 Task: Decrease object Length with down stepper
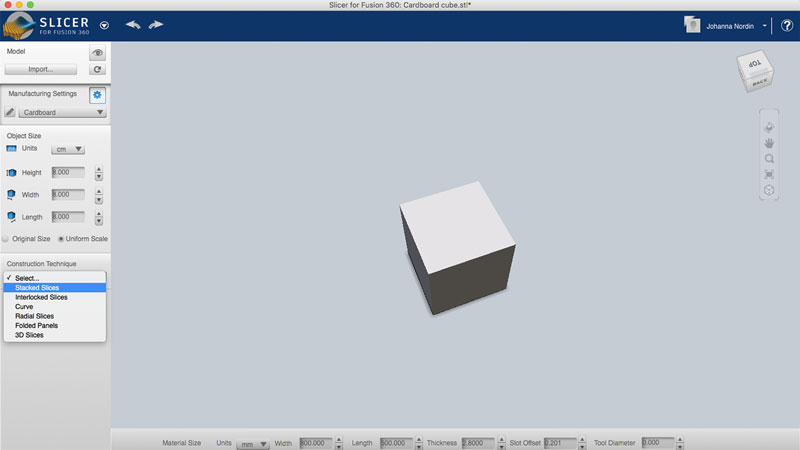tap(98, 221)
